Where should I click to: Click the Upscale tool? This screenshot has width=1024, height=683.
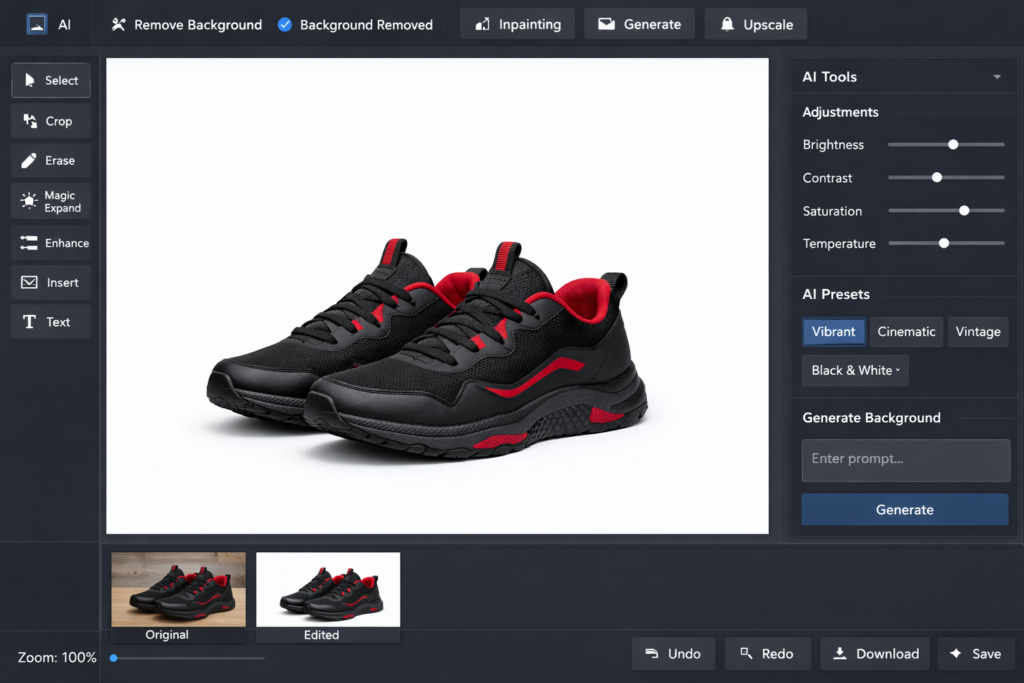755,23
